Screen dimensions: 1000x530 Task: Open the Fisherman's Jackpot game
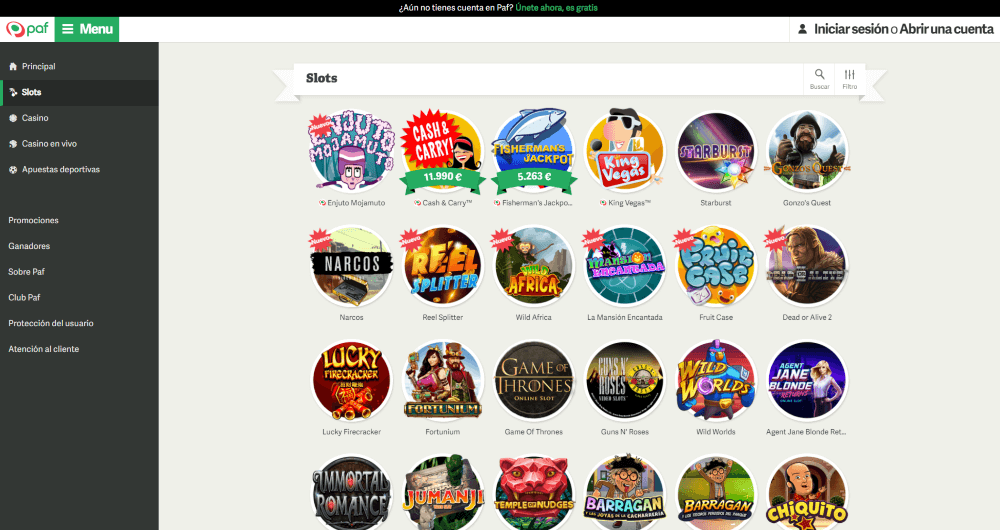[x=534, y=152]
